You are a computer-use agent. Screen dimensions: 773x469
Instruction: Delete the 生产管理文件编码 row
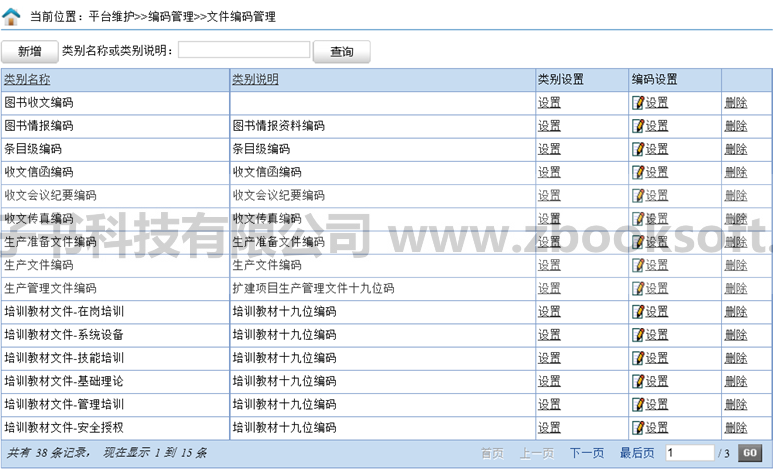click(736, 288)
